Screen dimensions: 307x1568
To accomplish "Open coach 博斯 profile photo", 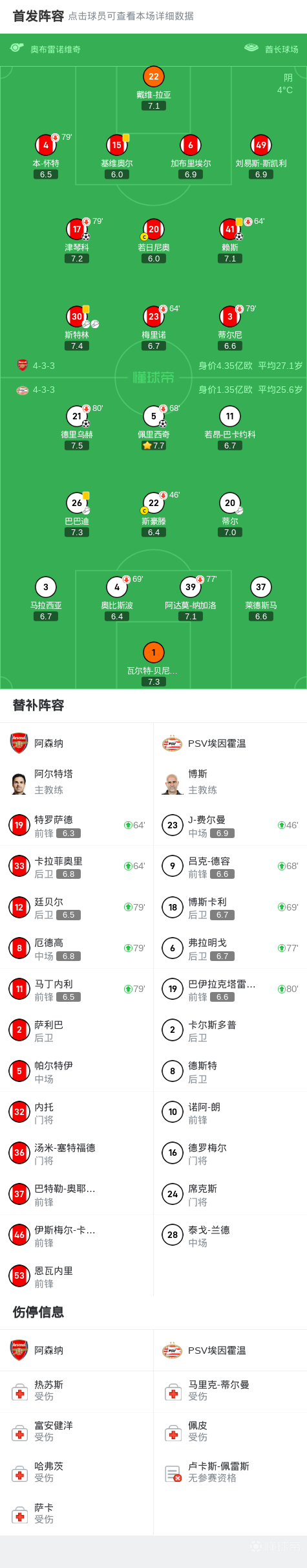I will [172, 782].
